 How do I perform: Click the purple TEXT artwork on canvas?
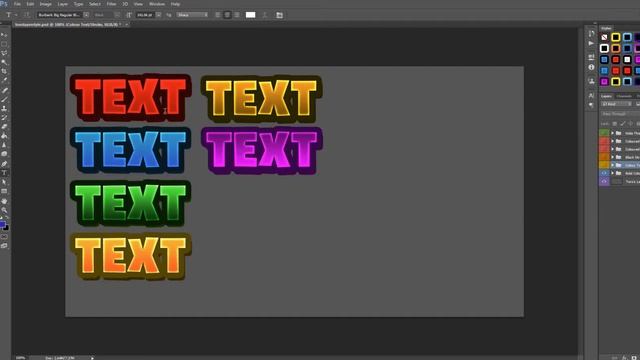pyautogui.click(x=262, y=150)
